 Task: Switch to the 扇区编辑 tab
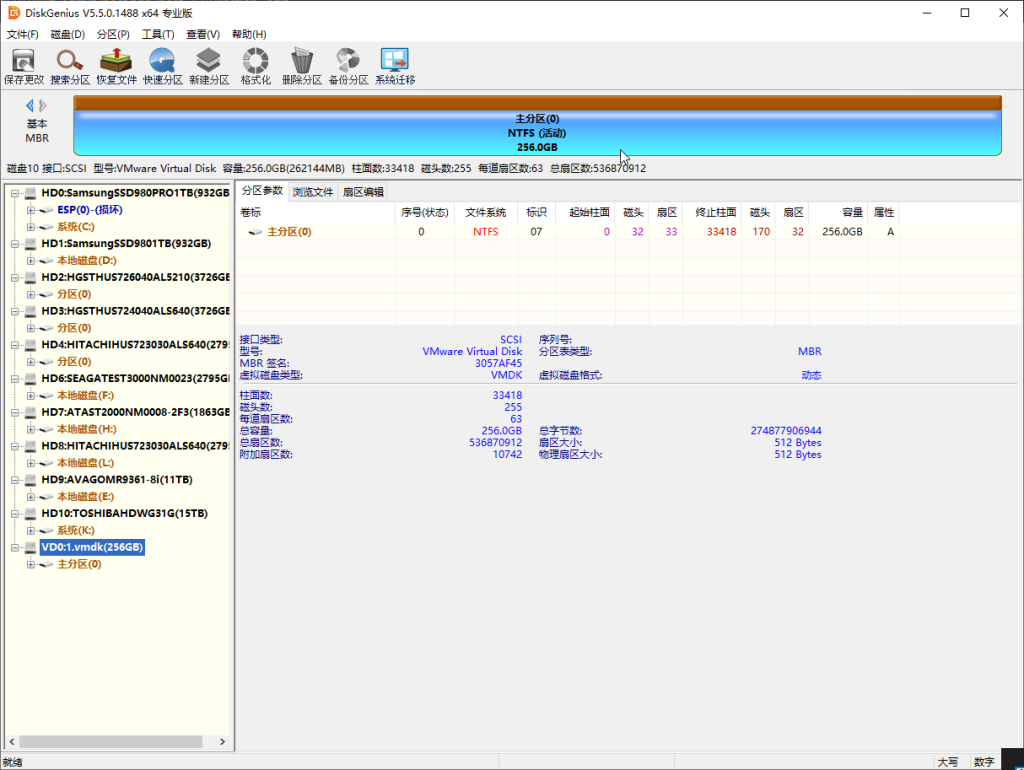click(x=362, y=192)
